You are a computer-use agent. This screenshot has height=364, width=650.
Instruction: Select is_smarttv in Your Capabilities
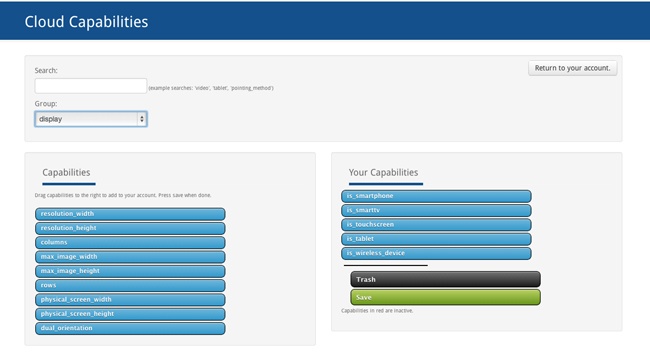coord(436,210)
